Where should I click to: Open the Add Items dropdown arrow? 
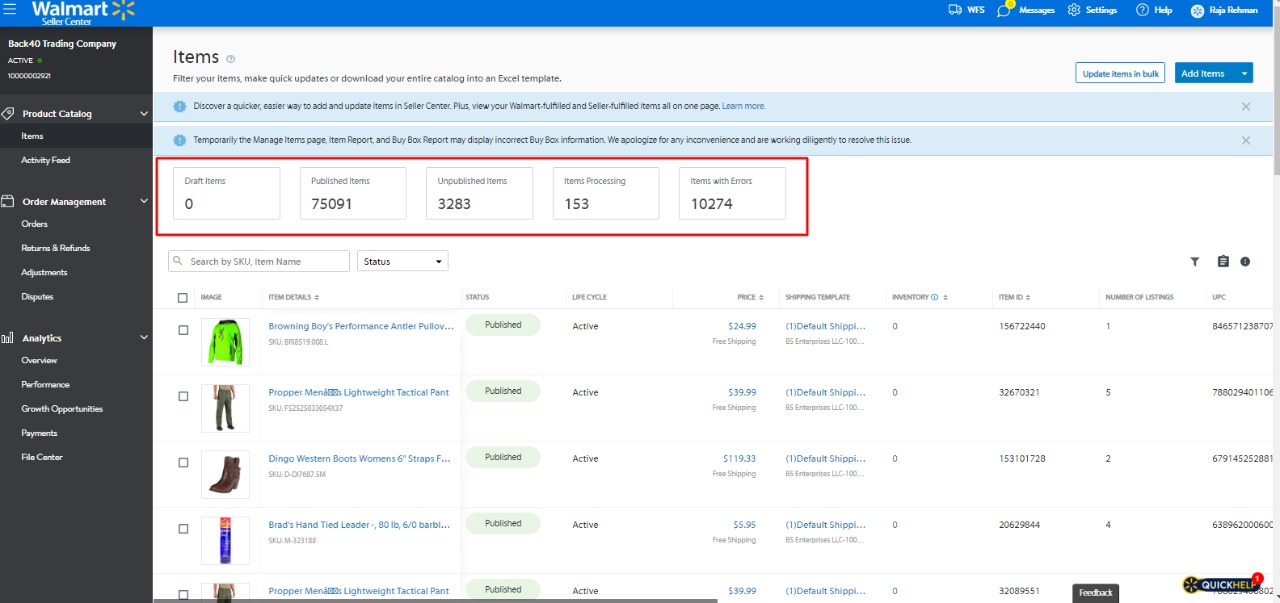(x=1243, y=73)
